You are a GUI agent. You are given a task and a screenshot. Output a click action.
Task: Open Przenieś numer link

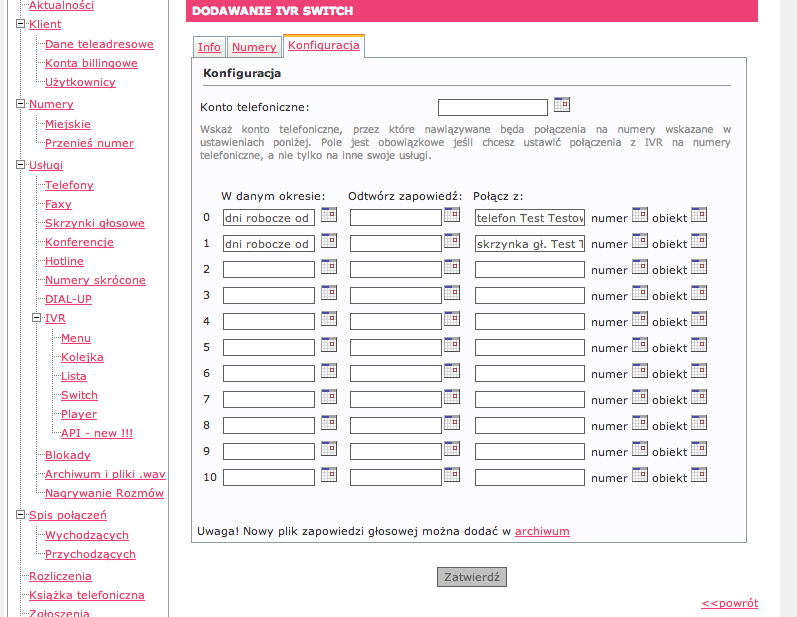(x=89, y=143)
